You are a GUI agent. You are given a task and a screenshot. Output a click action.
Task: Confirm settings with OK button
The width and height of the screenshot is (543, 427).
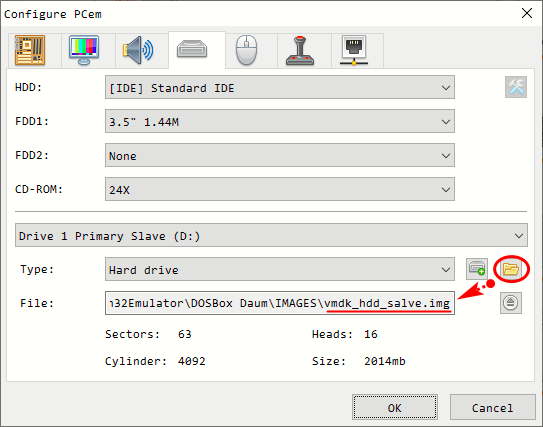(395, 407)
